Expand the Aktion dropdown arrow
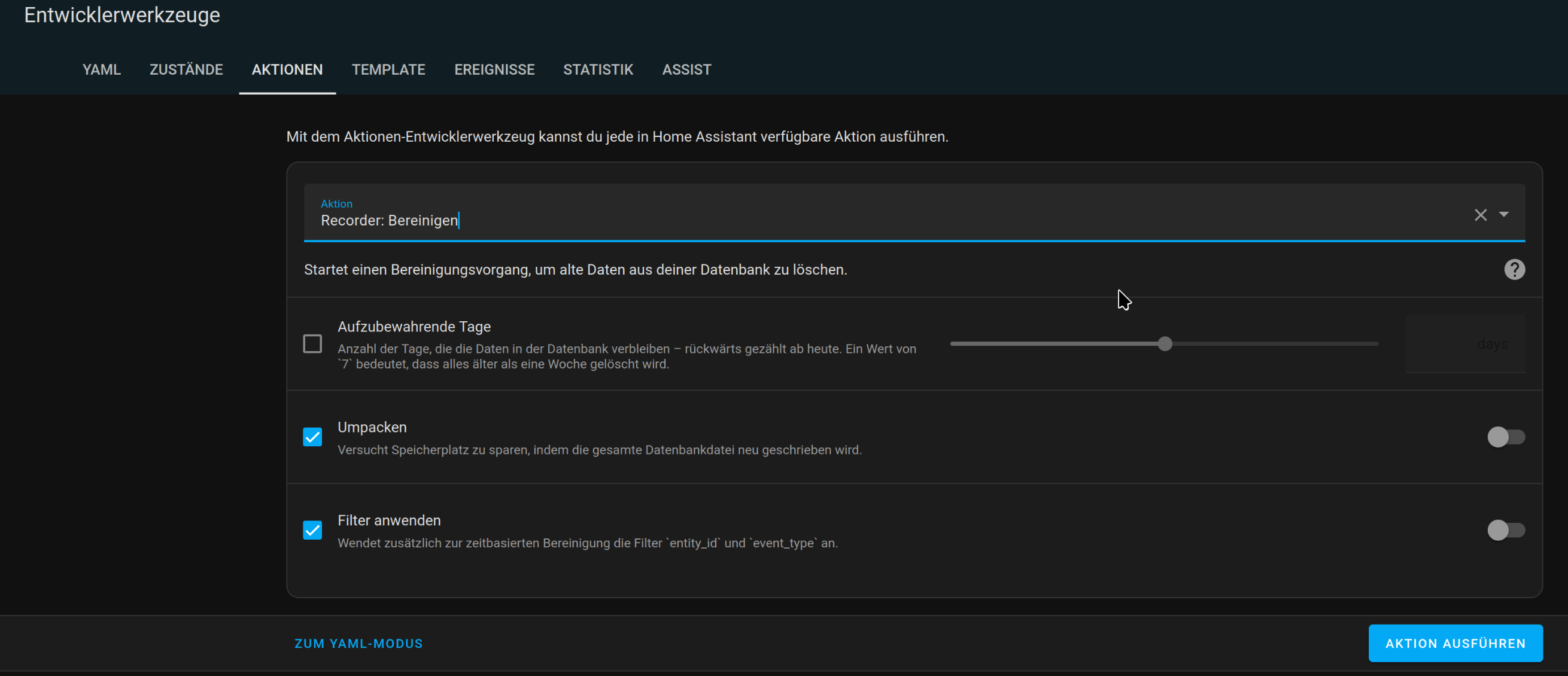 click(1503, 215)
